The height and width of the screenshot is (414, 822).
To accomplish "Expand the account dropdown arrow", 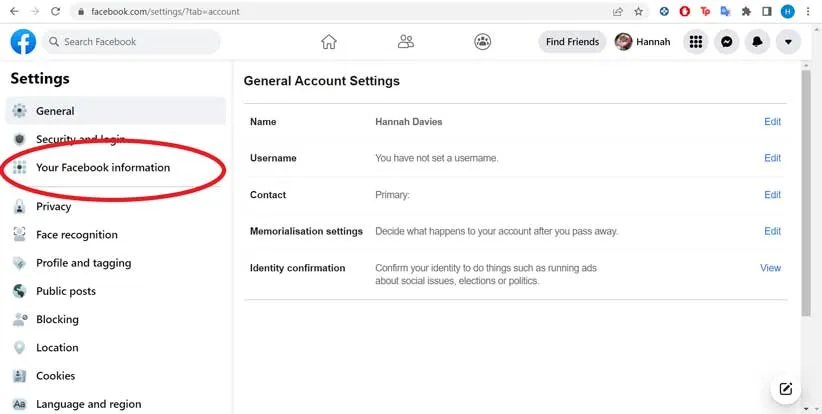I will 789,42.
